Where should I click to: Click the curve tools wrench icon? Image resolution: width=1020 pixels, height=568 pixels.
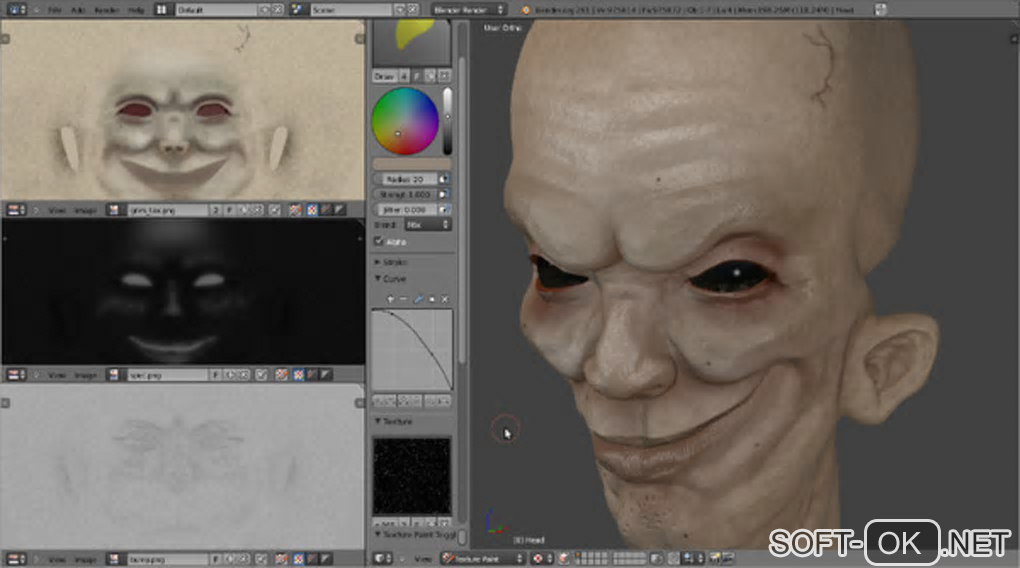click(418, 299)
